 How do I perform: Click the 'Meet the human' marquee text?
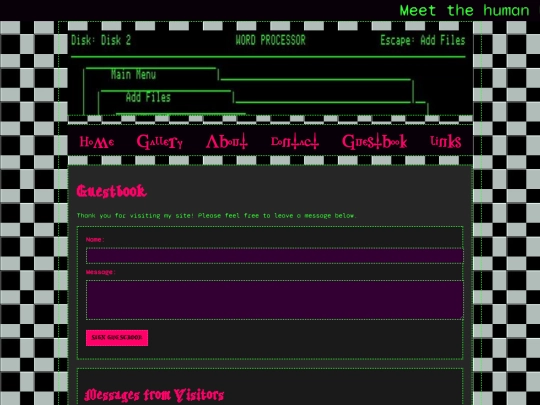click(x=464, y=10)
